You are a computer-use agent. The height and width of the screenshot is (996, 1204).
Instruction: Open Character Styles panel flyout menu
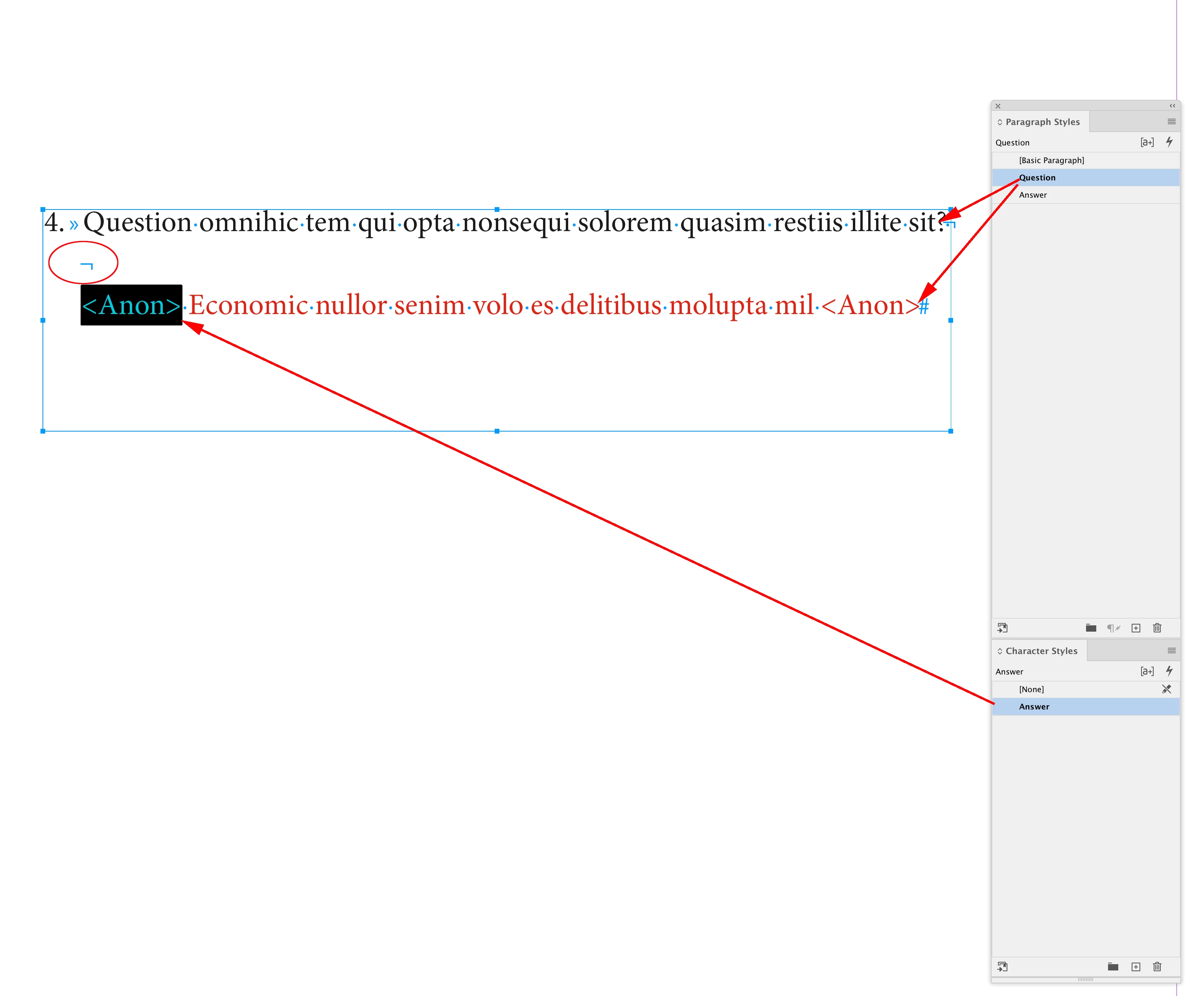point(1171,651)
